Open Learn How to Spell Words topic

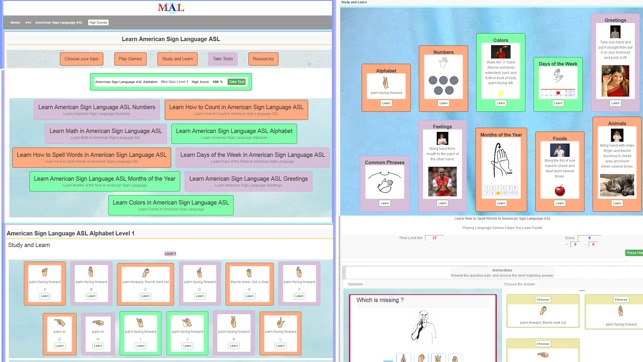(x=91, y=157)
